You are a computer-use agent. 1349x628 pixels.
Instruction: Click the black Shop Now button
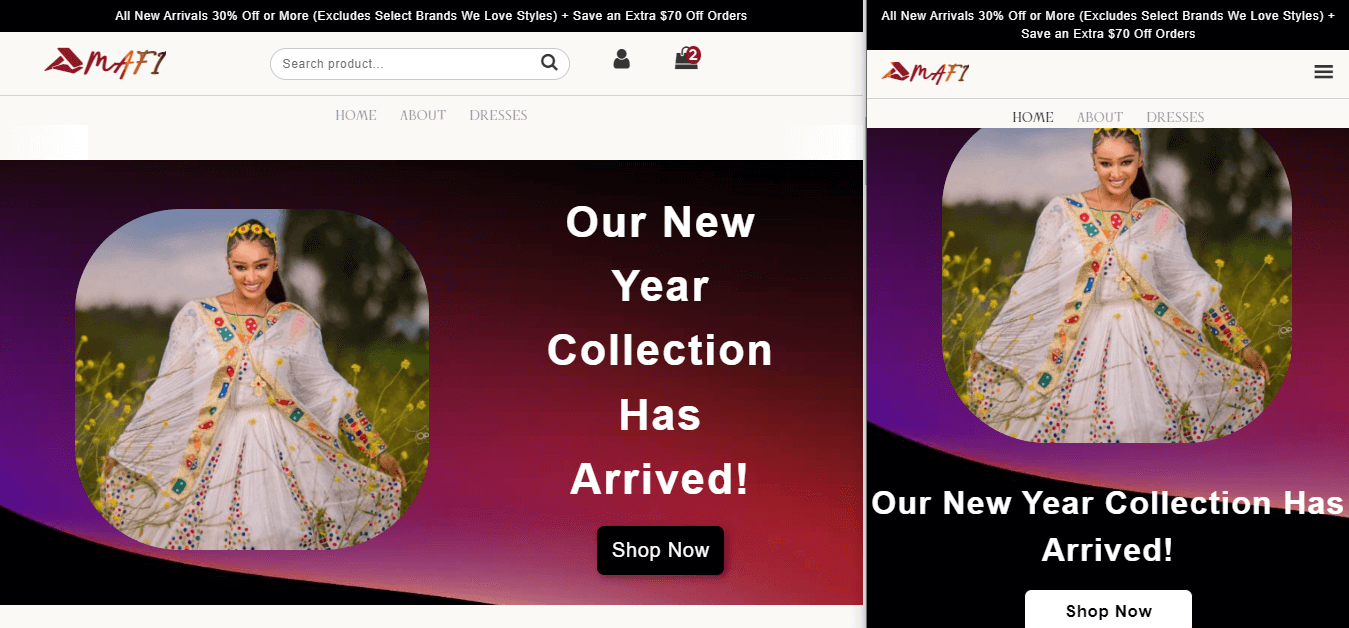[x=660, y=550]
